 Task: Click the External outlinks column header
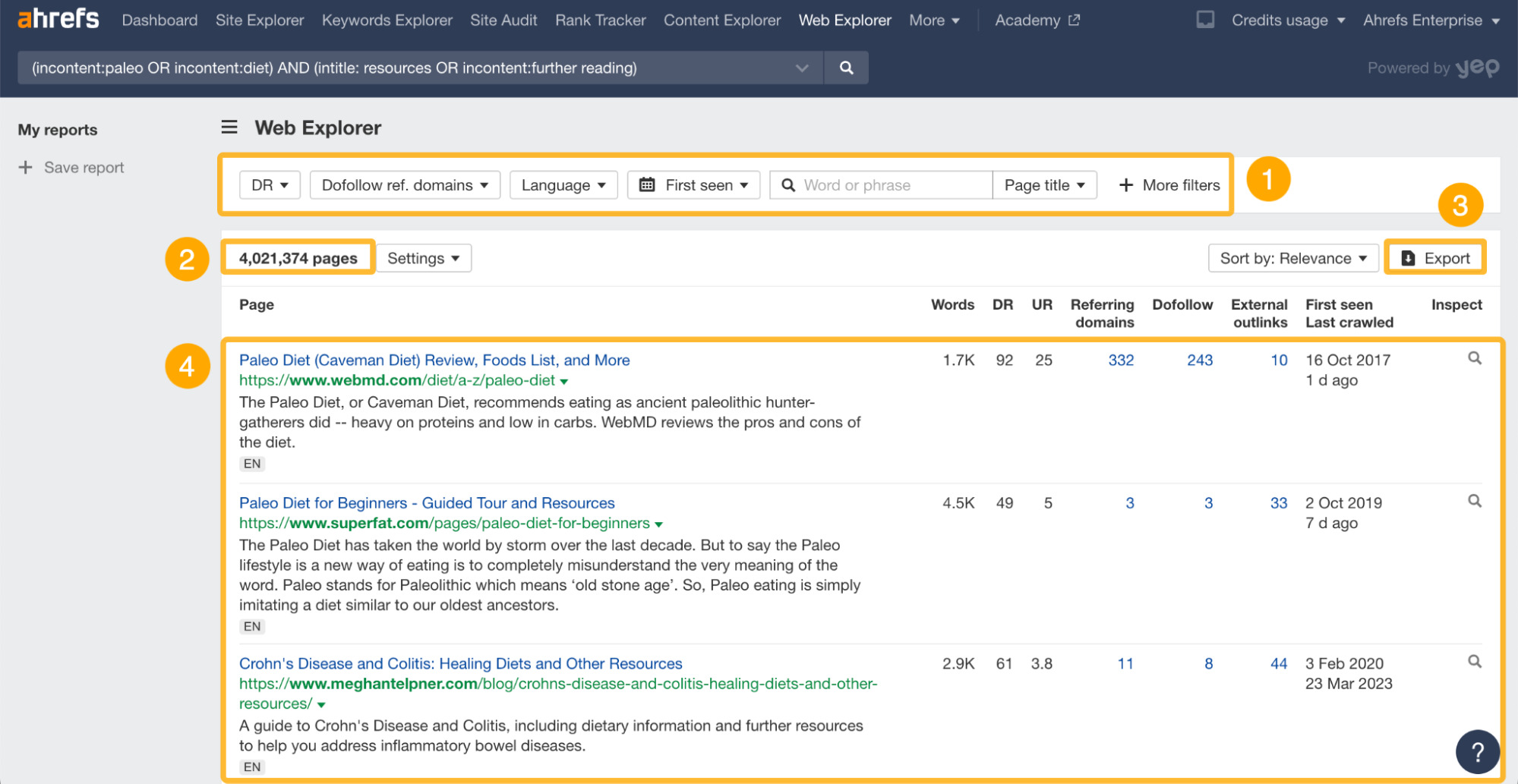point(1259,313)
